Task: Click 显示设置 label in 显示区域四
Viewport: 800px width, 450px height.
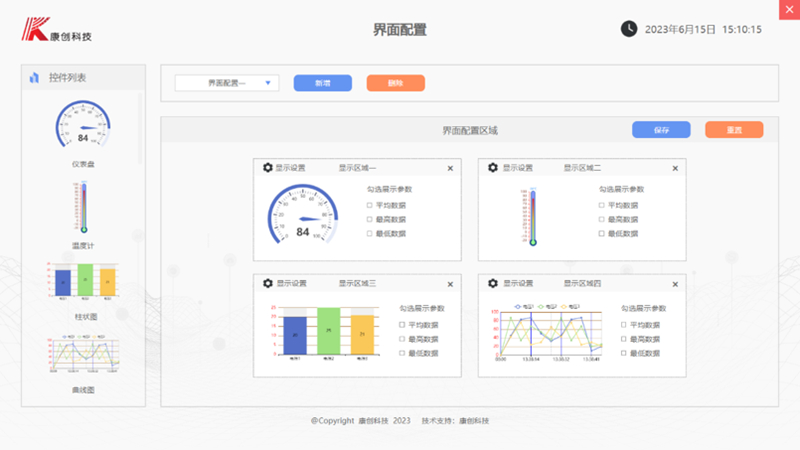Action: (x=518, y=284)
